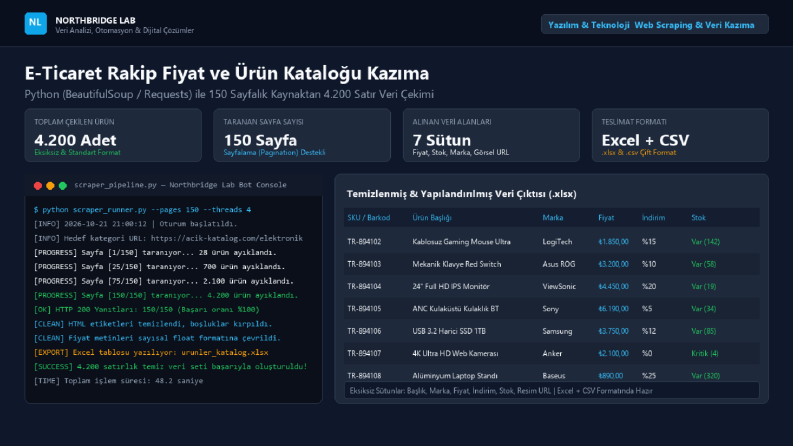793x446 pixels.
Task: Click the 6.190,00 price value
Action: point(613,308)
